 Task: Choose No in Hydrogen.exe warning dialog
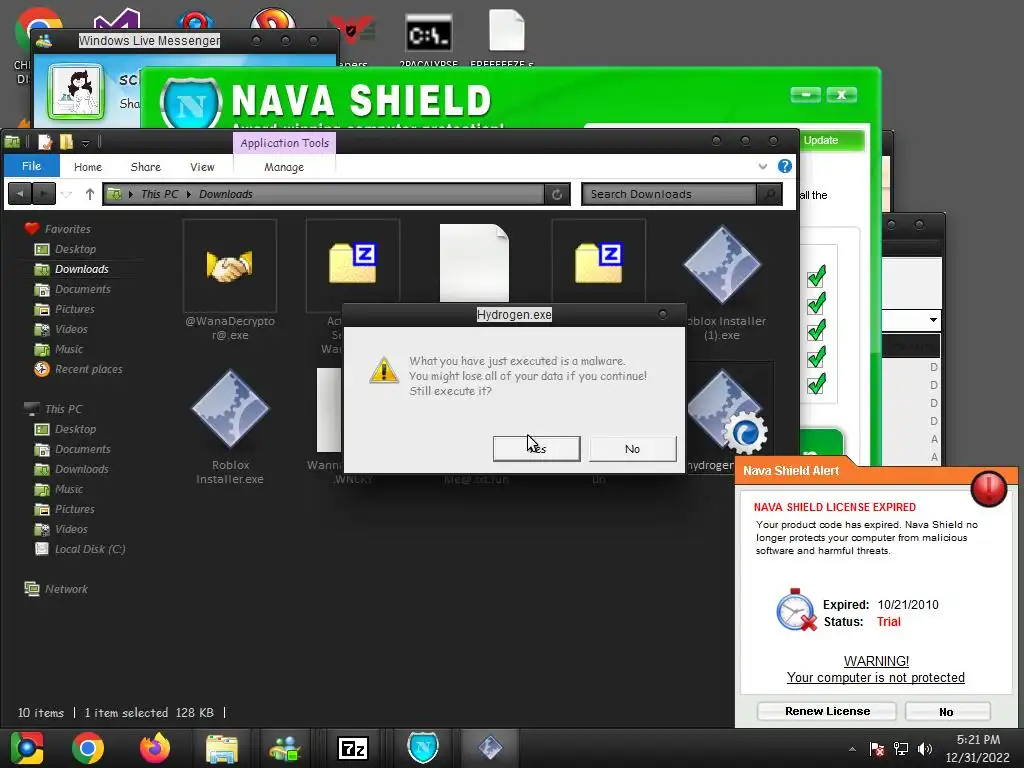[632, 449]
